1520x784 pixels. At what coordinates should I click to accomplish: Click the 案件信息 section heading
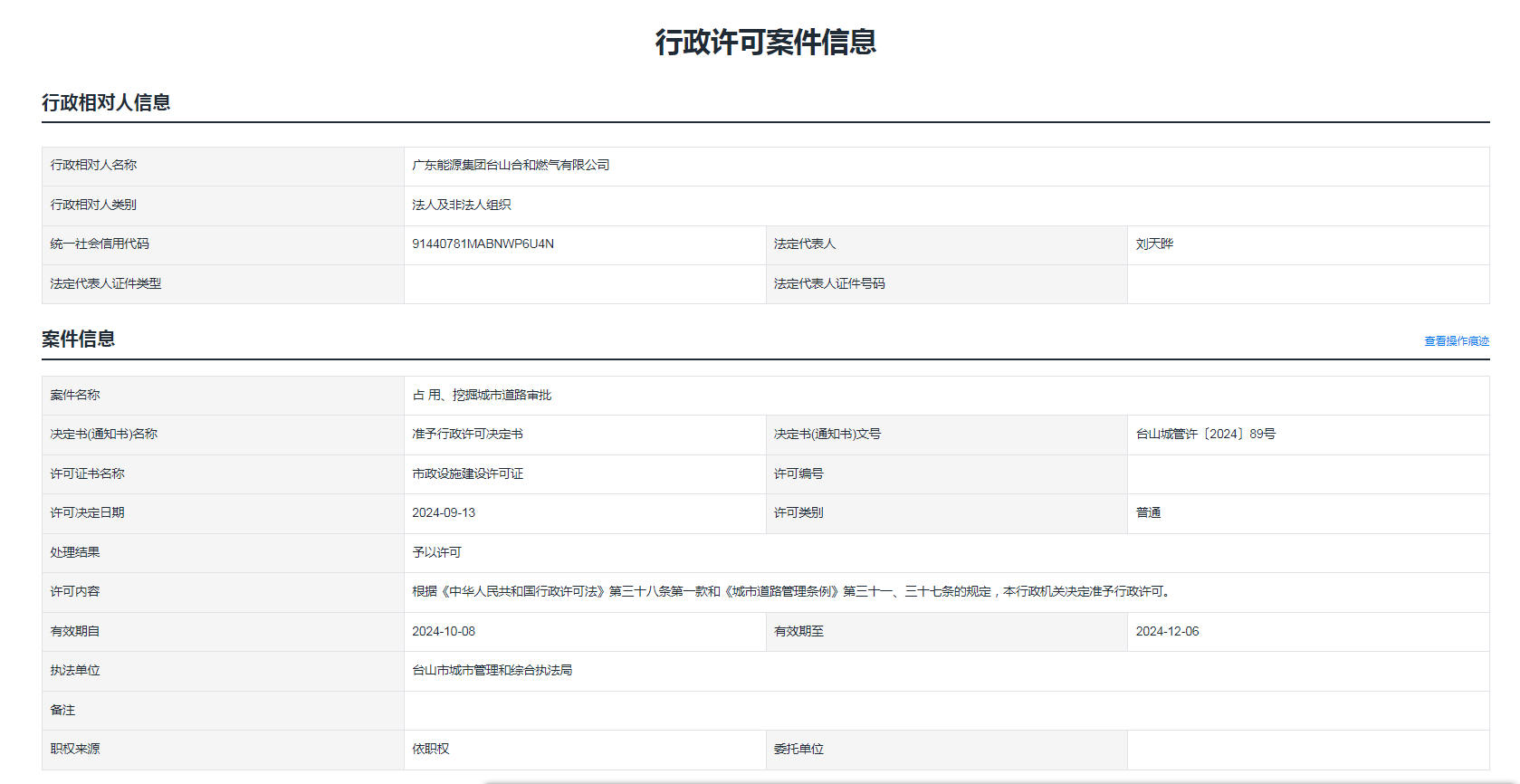pyautogui.click(x=78, y=339)
